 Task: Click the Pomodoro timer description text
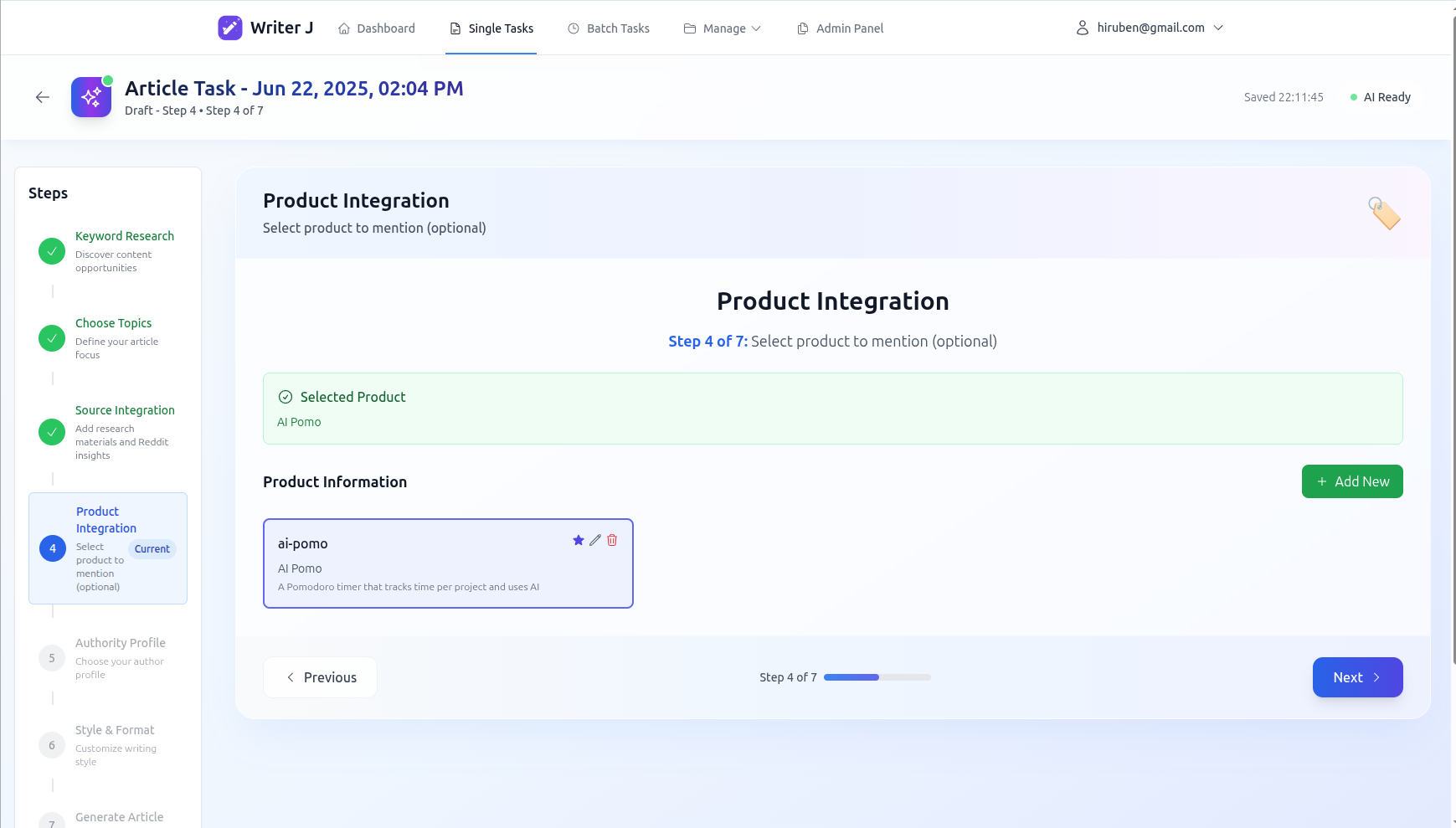[x=409, y=587]
